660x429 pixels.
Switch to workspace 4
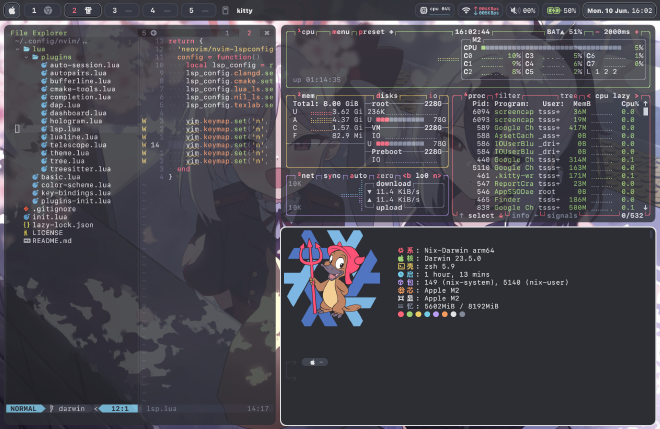(x=160, y=11)
